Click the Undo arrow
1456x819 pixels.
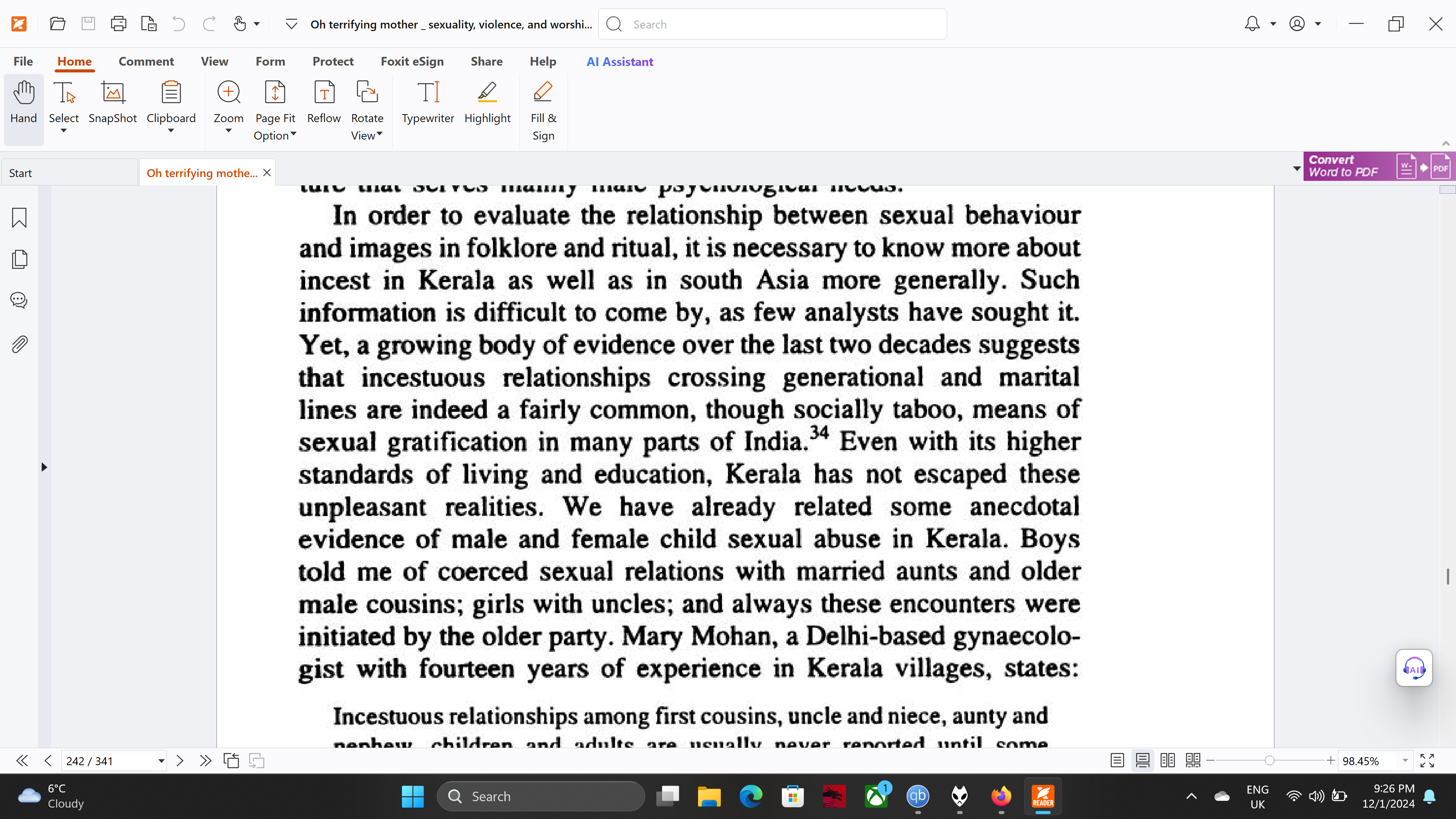(179, 24)
